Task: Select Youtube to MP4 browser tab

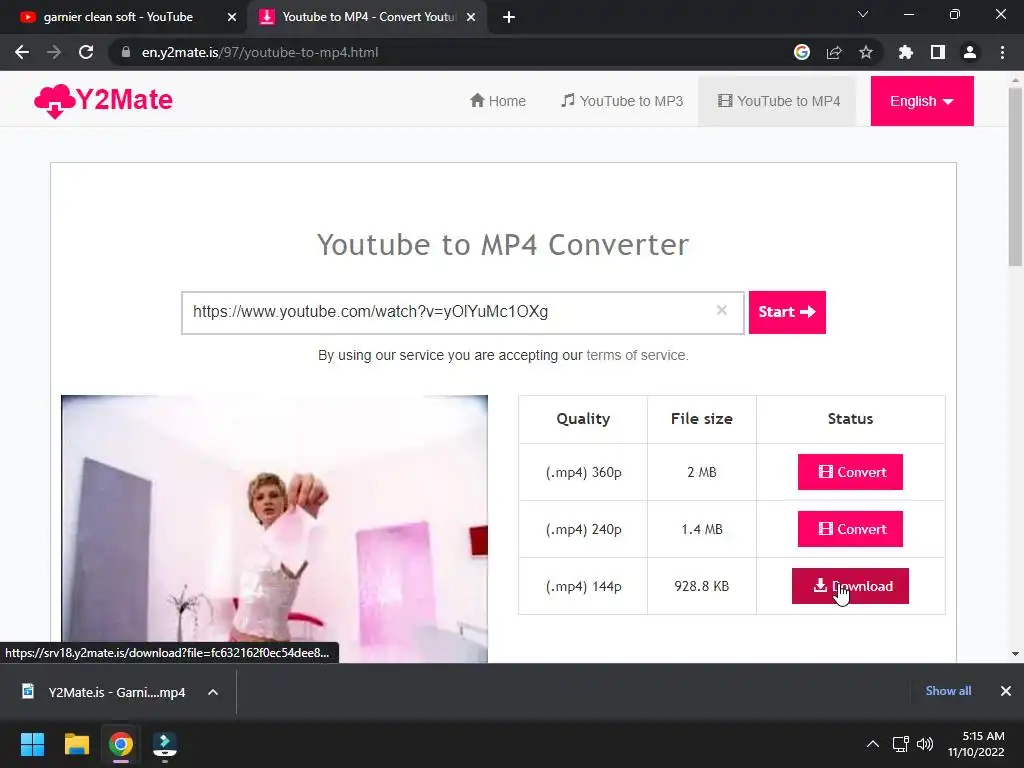Action: [x=368, y=17]
